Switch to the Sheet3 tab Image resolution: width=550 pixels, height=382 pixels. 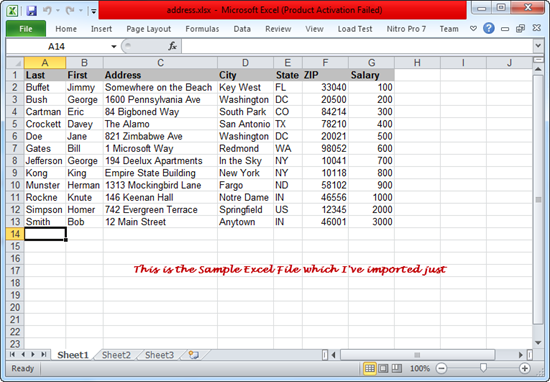(160, 355)
